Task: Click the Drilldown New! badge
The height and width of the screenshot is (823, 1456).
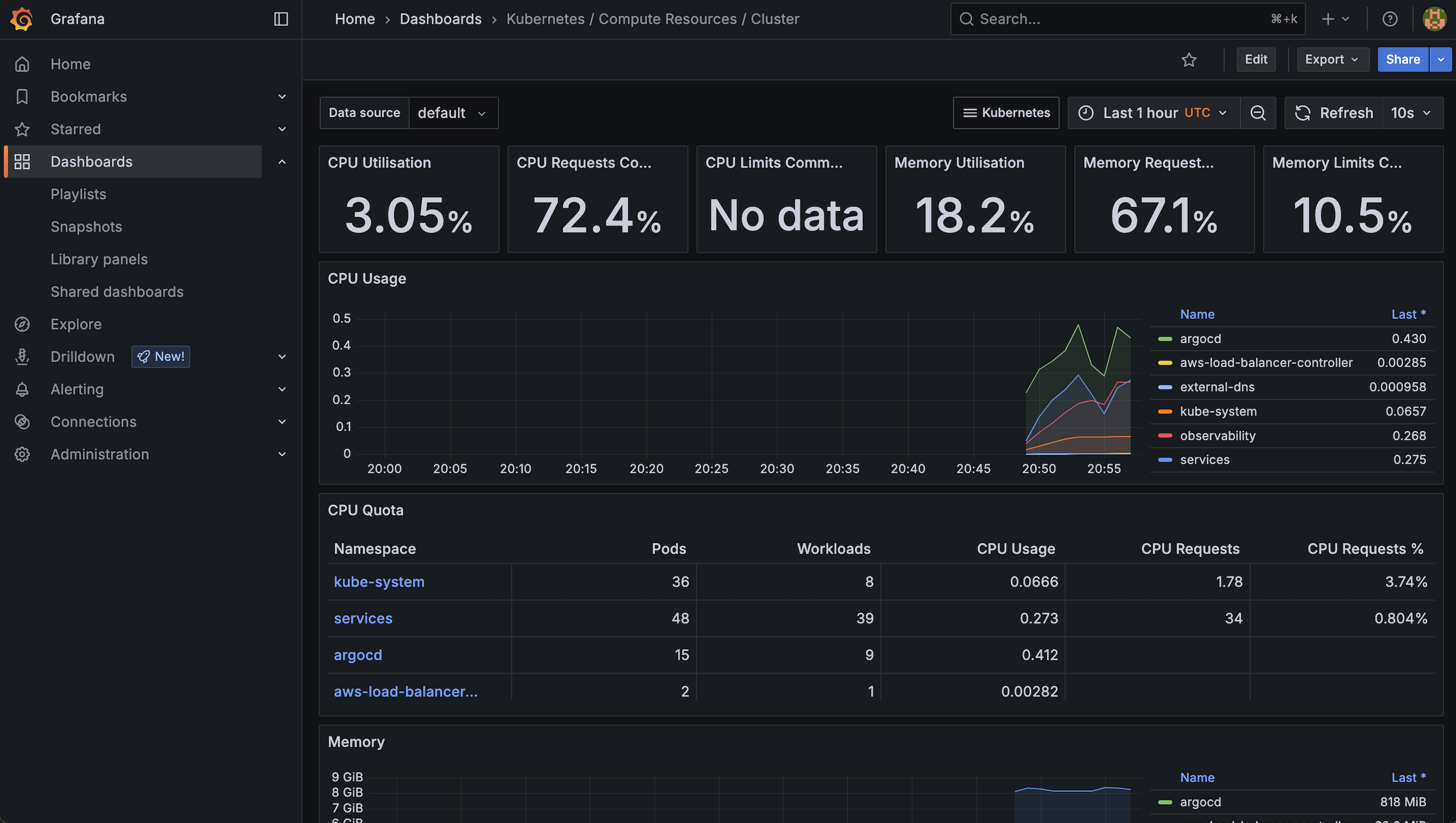Action: point(161,357)
